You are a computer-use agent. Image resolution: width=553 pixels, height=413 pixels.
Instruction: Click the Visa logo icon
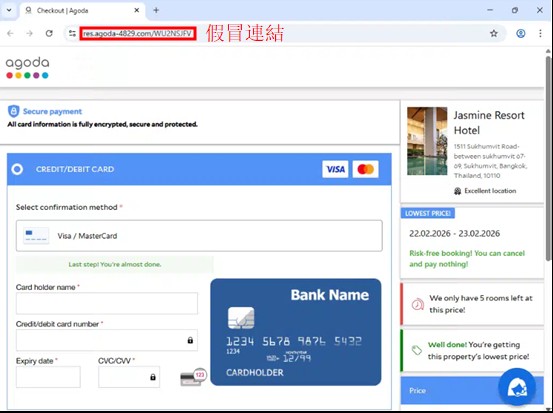335,169
